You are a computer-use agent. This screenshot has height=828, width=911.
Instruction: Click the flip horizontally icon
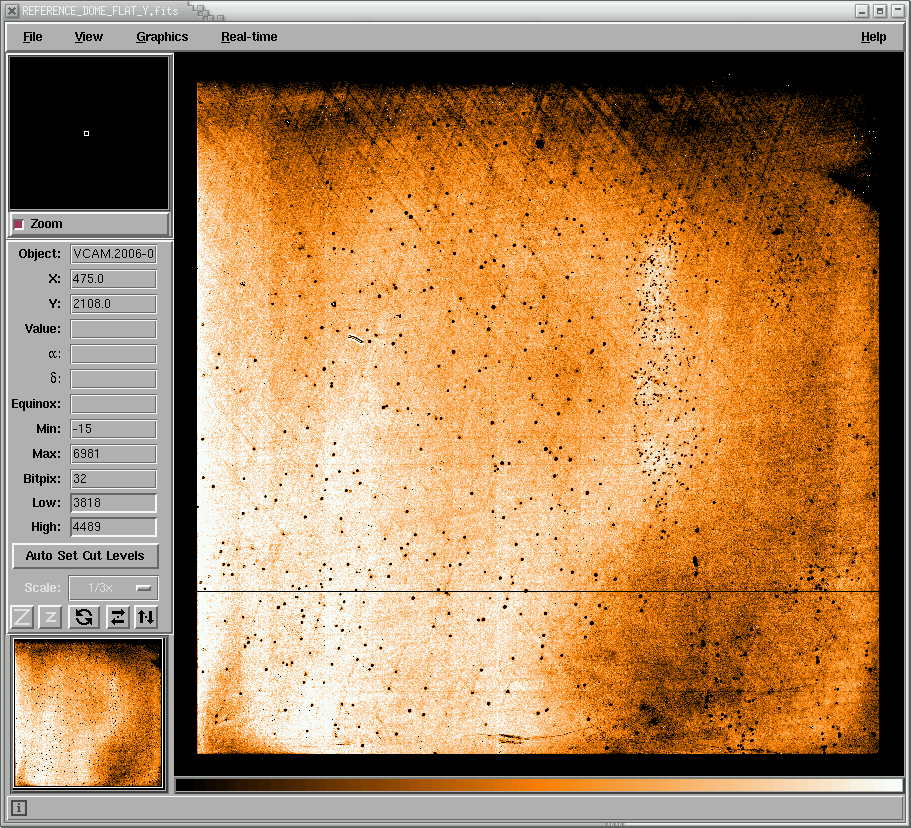118,617
